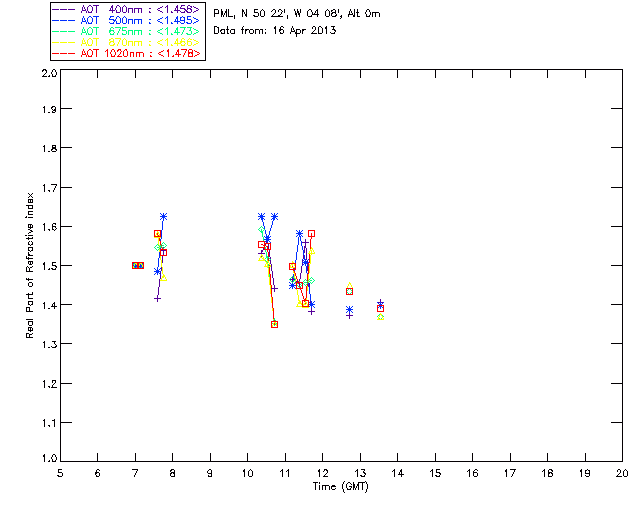Image resolution: width=640 pixels, height=512 pixels.
Task: Click the y-axis title Real Part of Refractive index
Action: [29, 265]
